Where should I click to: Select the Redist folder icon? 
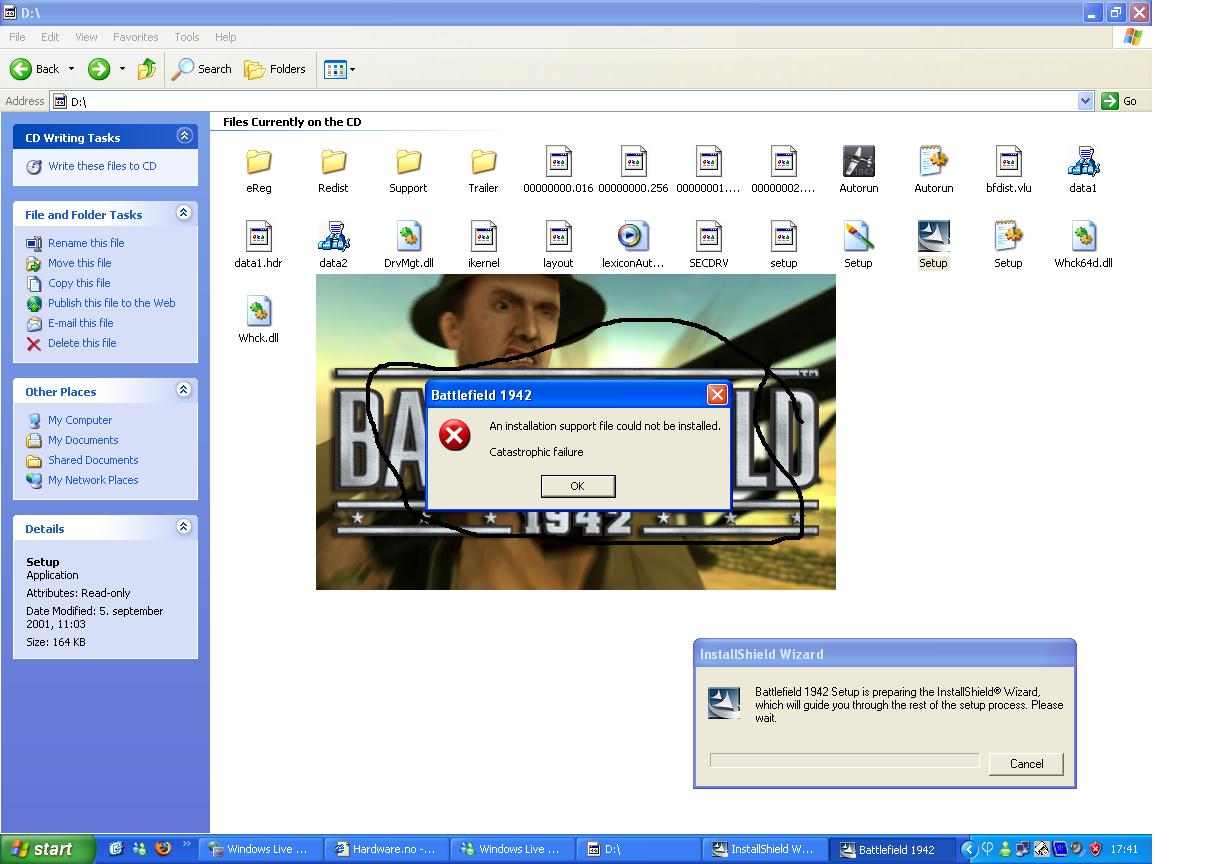coord(333,161)
